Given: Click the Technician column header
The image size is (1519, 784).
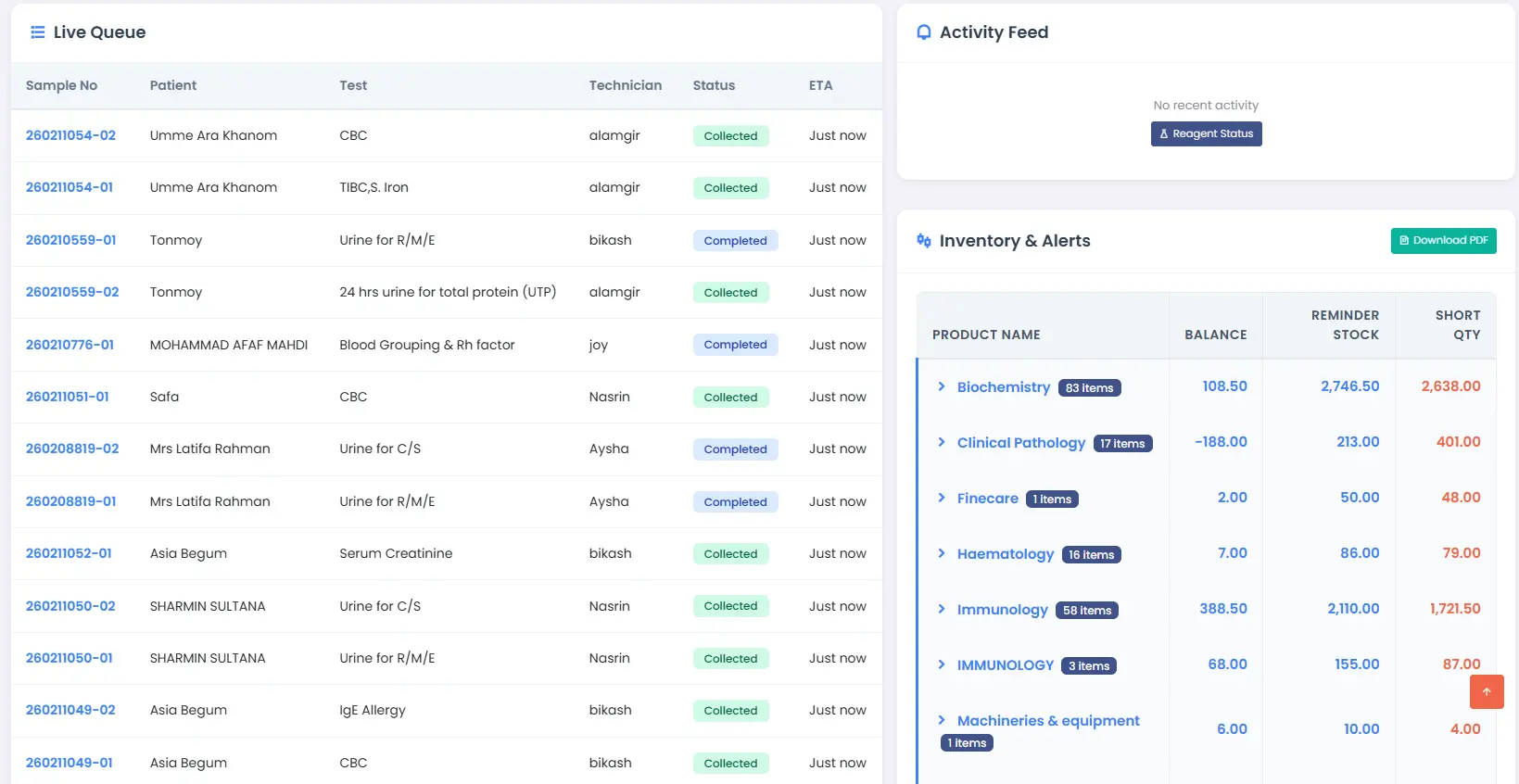Looking at the screenshot, I should (x=626, y=85).
